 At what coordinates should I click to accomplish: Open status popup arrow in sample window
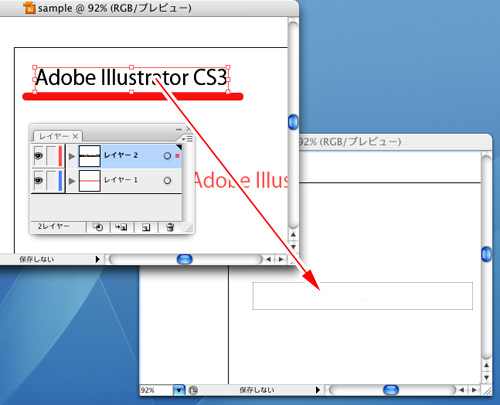coord(97,259)
